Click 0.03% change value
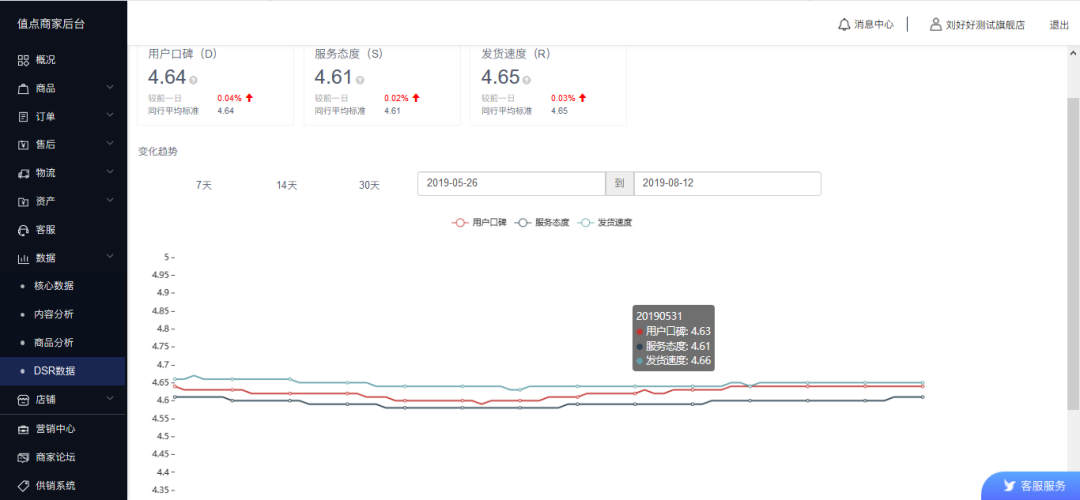This screenshot has height=500, width=1080. click(x=563, y=98)
